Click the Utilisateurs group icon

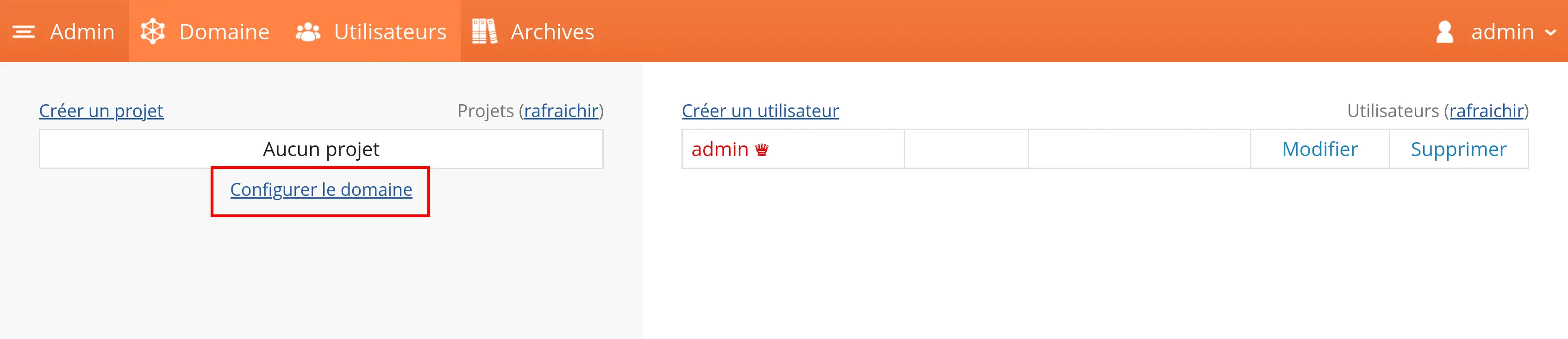308,31
